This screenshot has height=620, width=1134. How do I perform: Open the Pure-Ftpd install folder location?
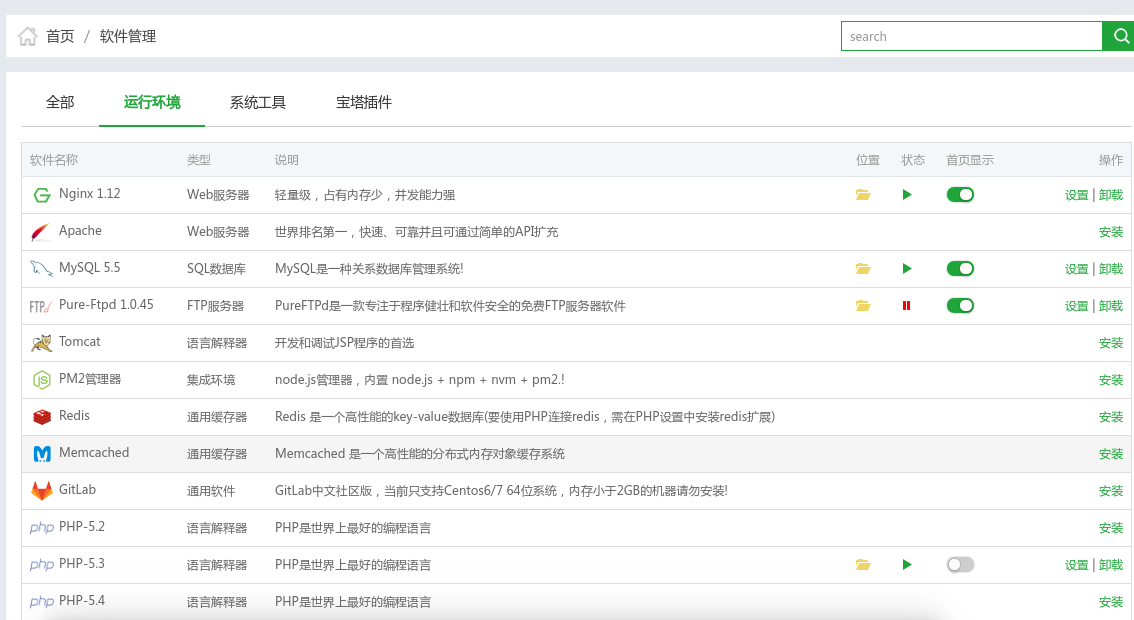863,305
